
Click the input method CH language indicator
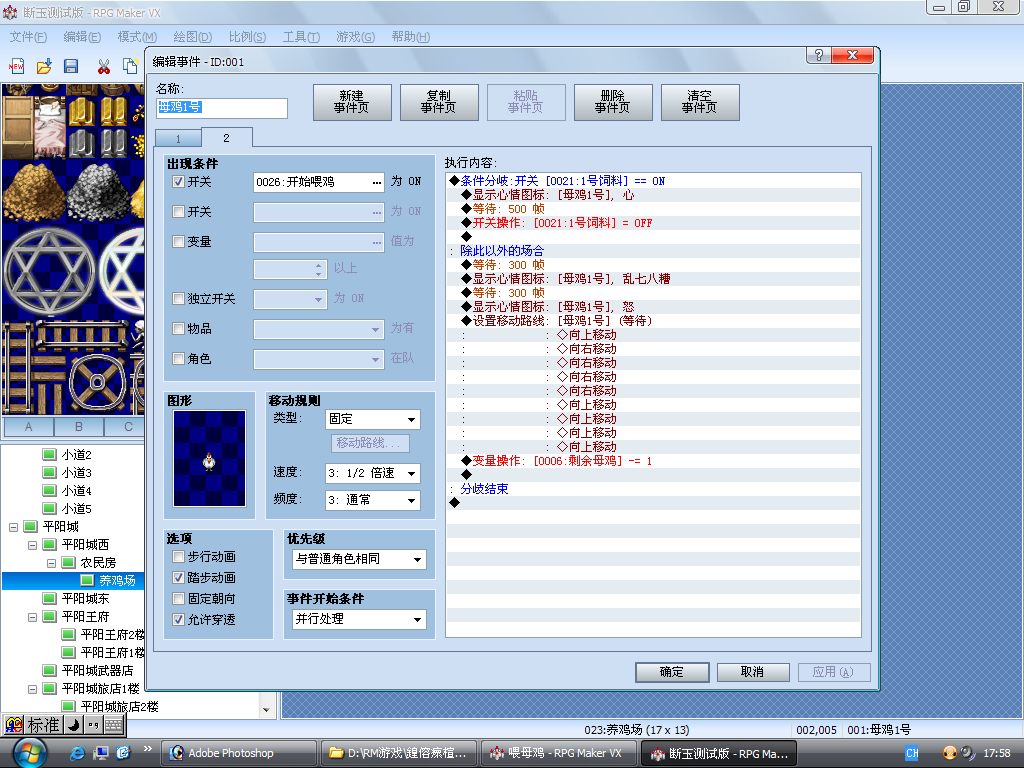(x=912, y=753)
